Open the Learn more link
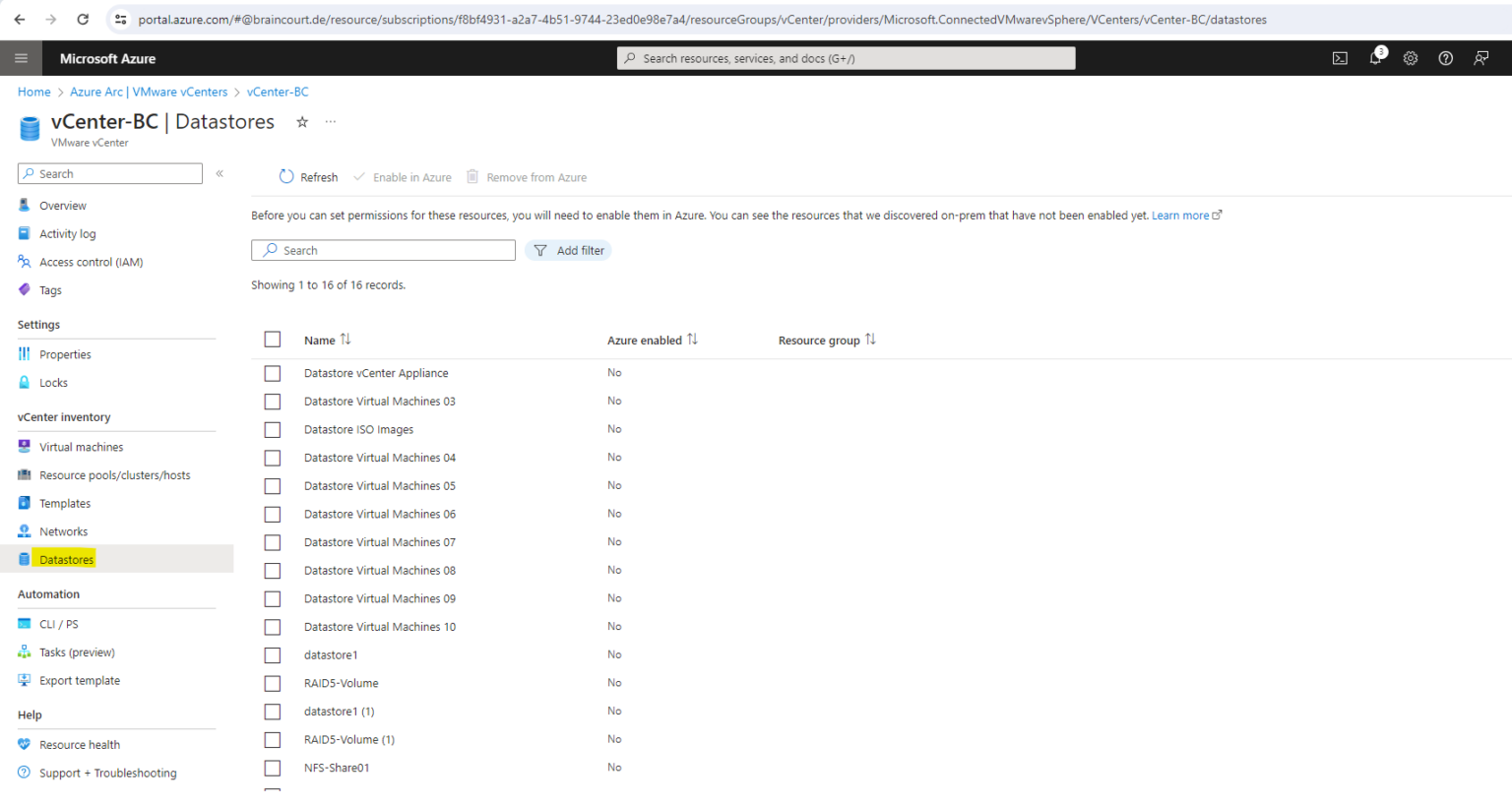The width and height of the screenshot is (1512, 807). click(x=1179, y=215)
